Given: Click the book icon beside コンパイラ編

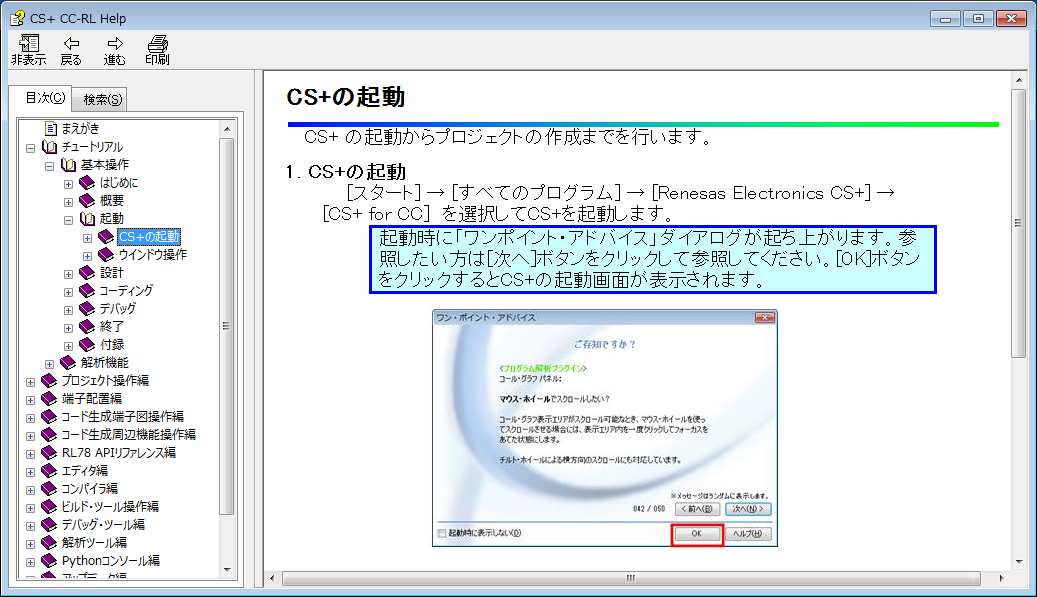Looking at the screenshot, I should (x=49, y=489).
